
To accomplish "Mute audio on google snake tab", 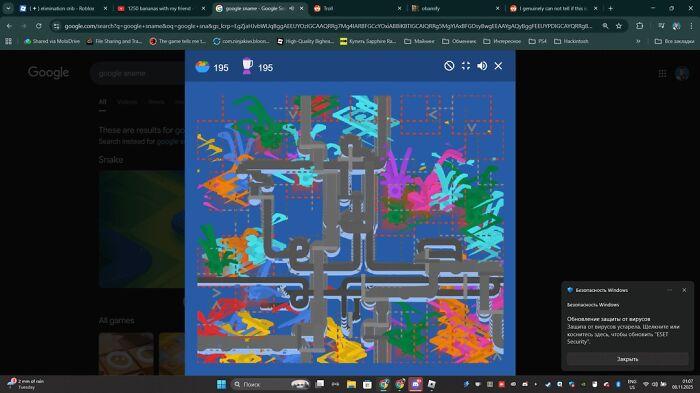I will 292,8.
